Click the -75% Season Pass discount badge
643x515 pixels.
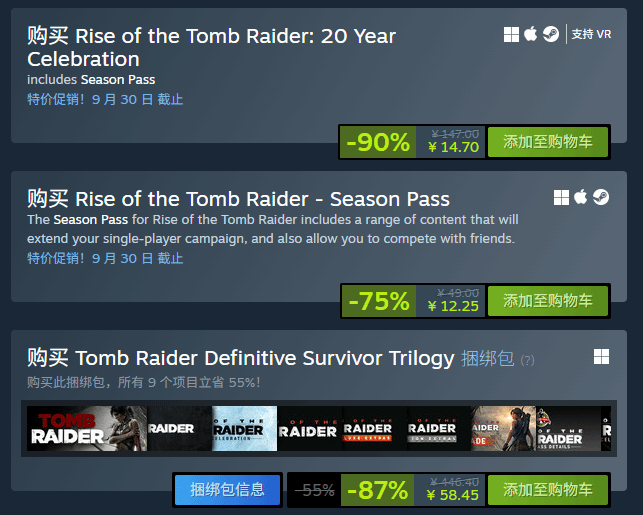point(377,300)
